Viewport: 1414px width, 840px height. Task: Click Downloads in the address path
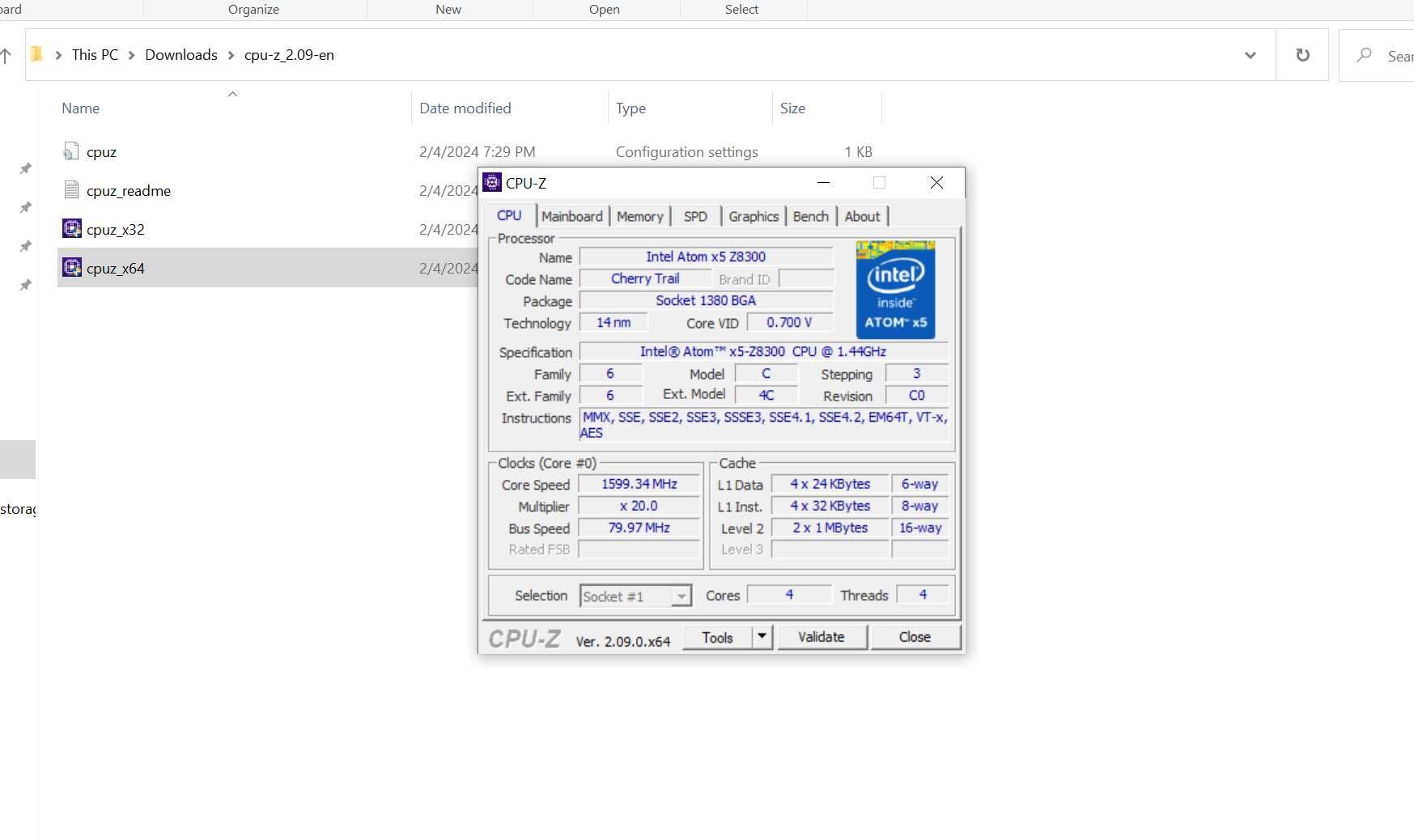point(181,55)
